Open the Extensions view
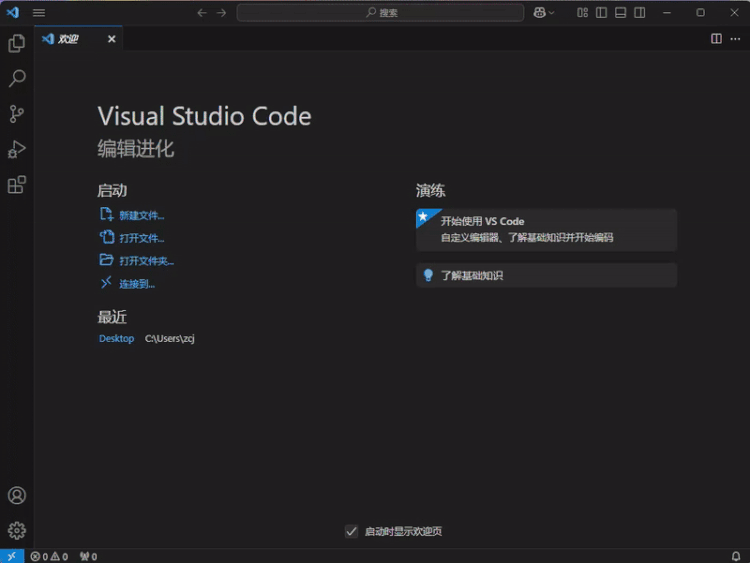The height and width of the screenshot is (563, 750). [17, 185]
